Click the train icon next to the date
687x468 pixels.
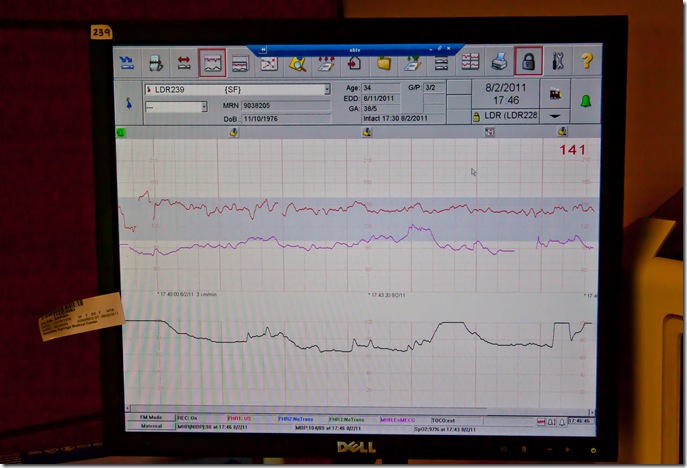[555, 93]
